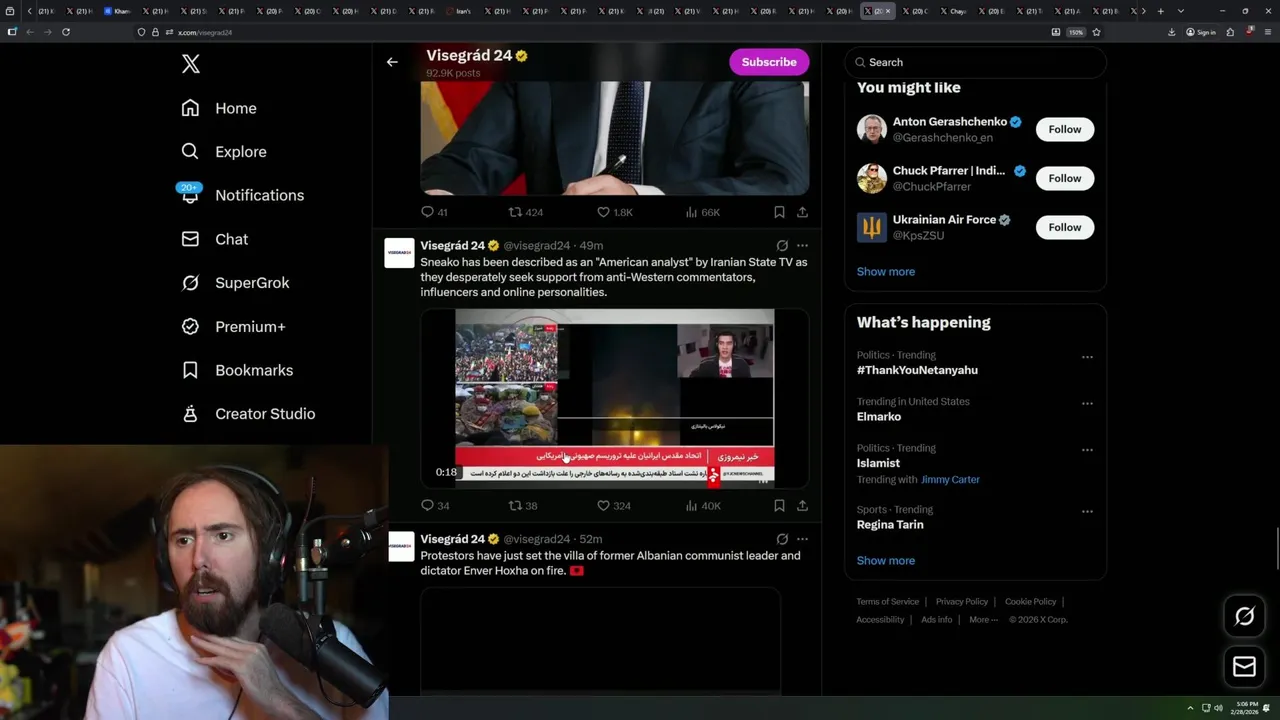
Task: Reload the page in browser toolbar
Action: pos(66,32)
